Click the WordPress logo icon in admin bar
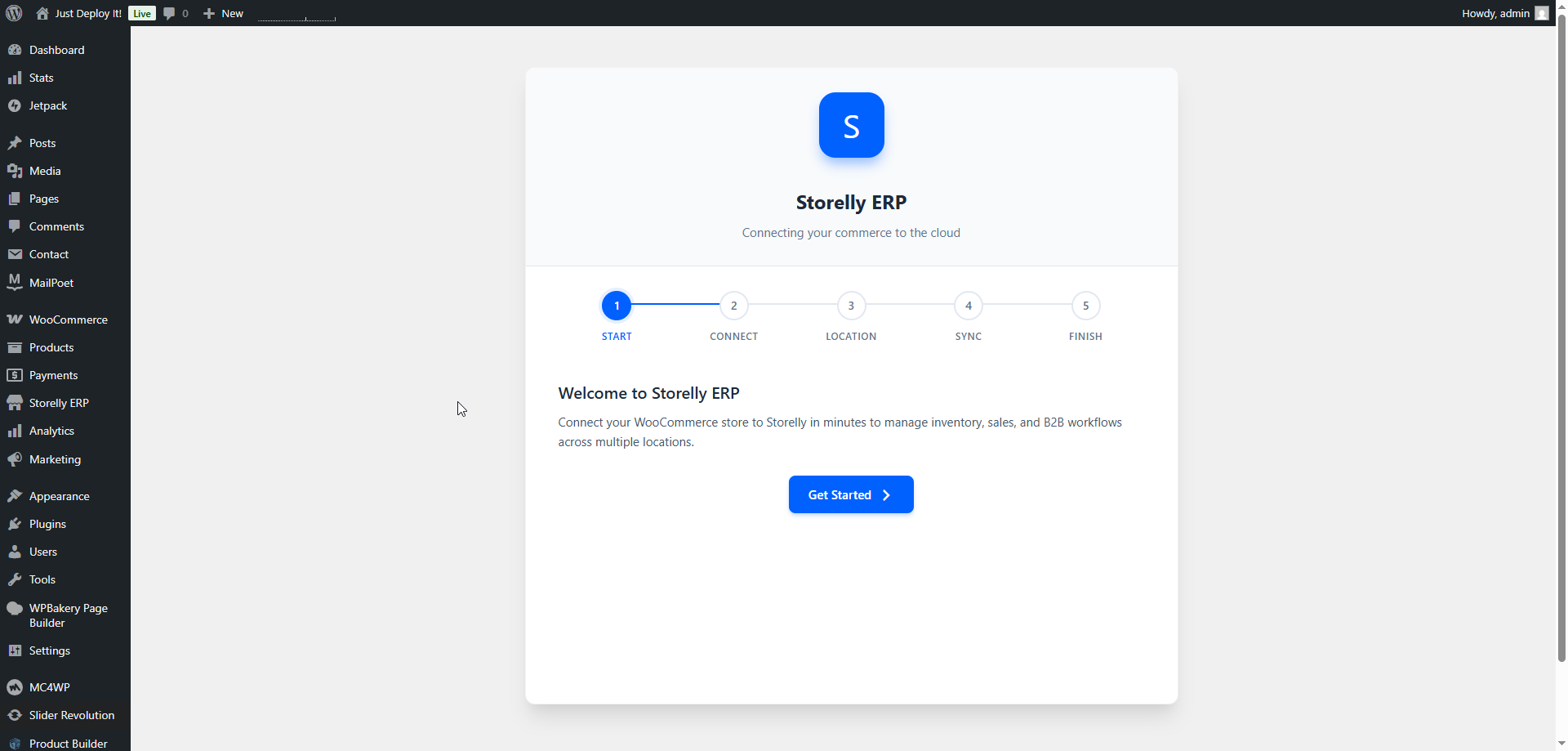The width and height of the screenshot is (1568, 751). (14, 13)
